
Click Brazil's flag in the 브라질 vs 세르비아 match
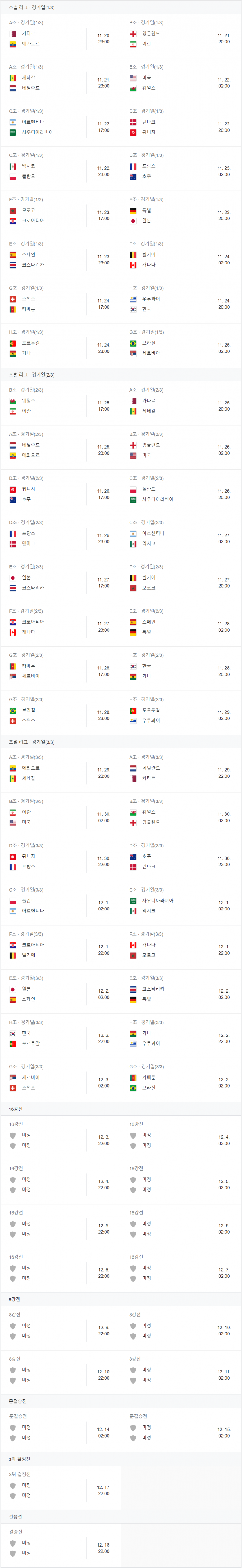point(133,343)
